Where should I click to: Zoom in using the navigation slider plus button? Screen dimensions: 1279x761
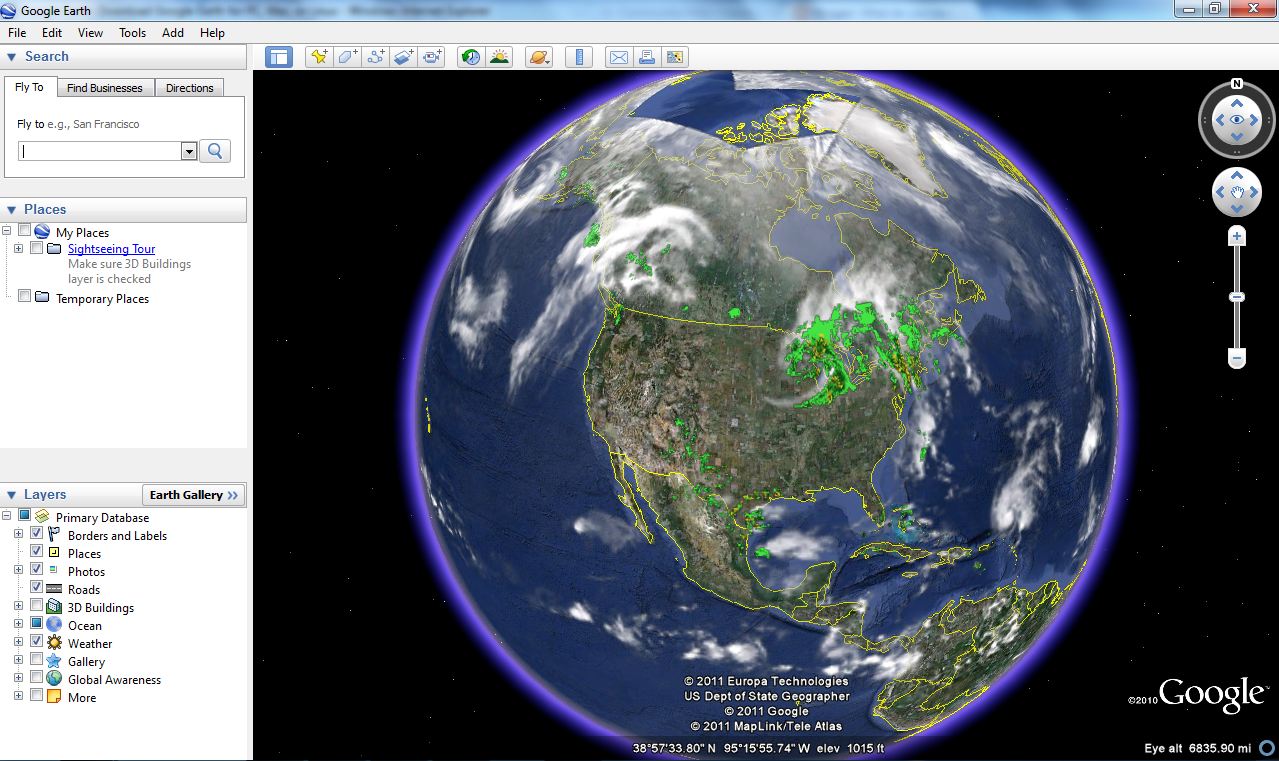click(1237, 234)
